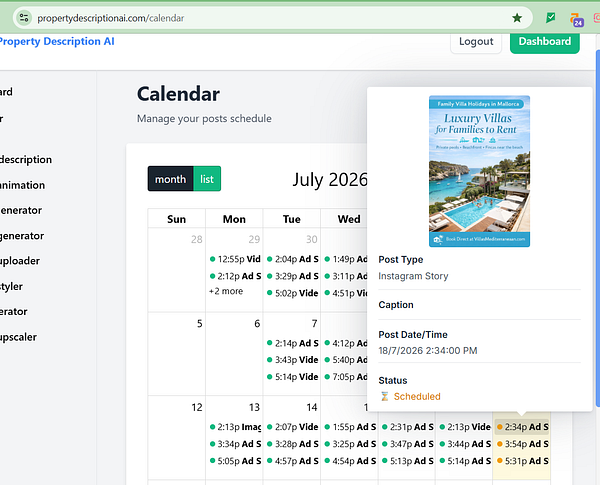
Task: Open the 2:14p Ad S event on Tuesday 7
Action: (292, 343)
